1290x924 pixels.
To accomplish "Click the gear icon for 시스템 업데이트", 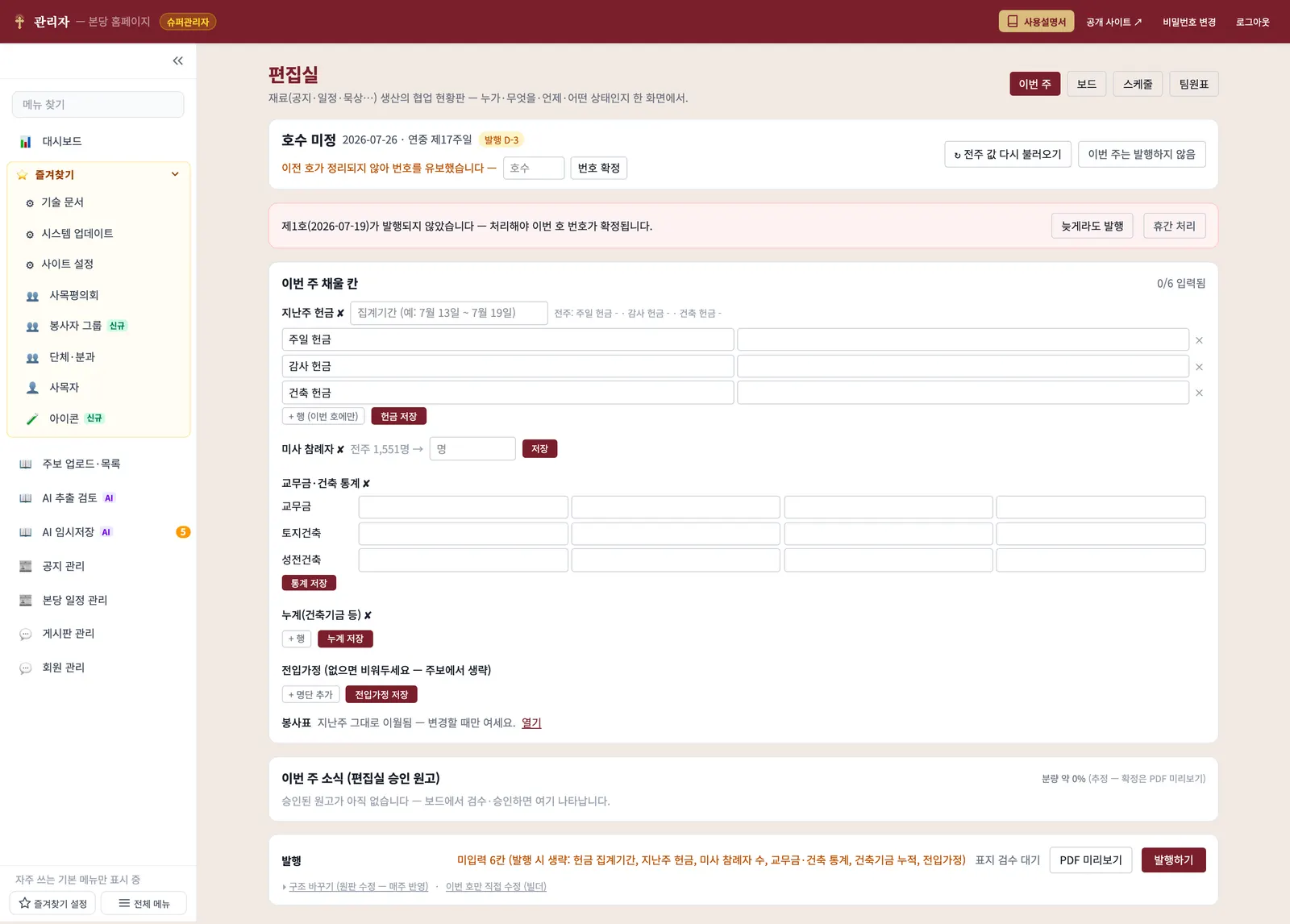I will point(30,235).
